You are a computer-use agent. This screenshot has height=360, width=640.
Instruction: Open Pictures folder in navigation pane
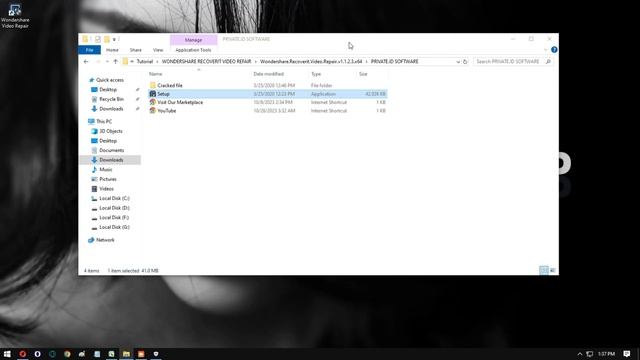[x=108, y=179]
